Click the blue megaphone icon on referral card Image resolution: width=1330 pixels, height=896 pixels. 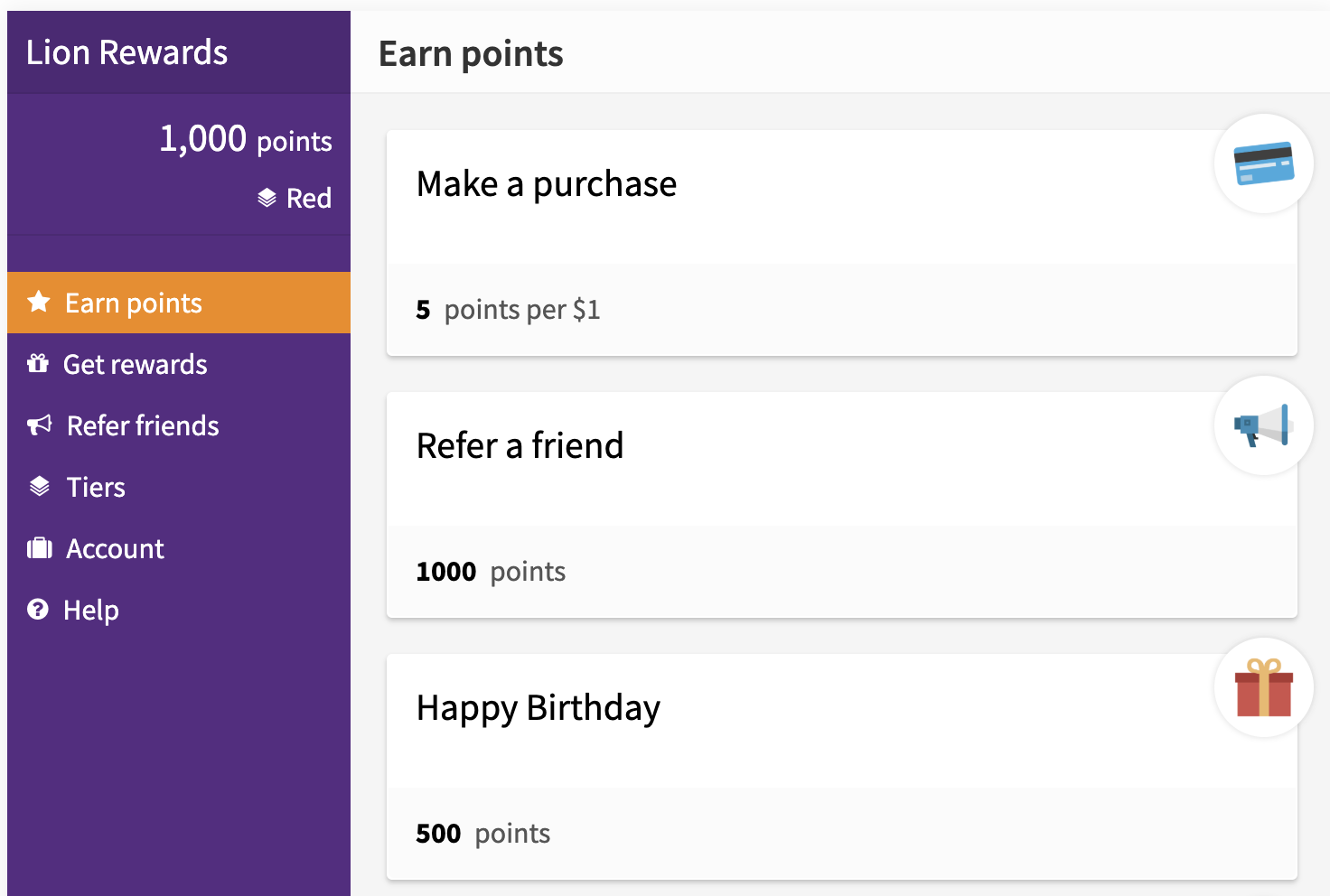(x=1262, y=425)
